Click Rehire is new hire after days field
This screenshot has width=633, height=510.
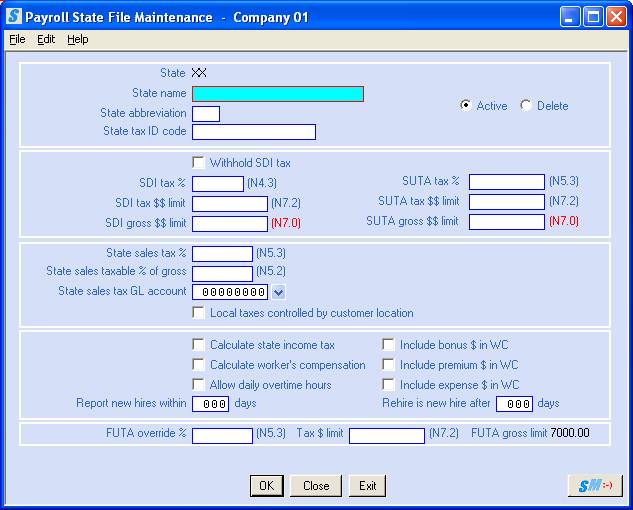(x=514, y=404)
